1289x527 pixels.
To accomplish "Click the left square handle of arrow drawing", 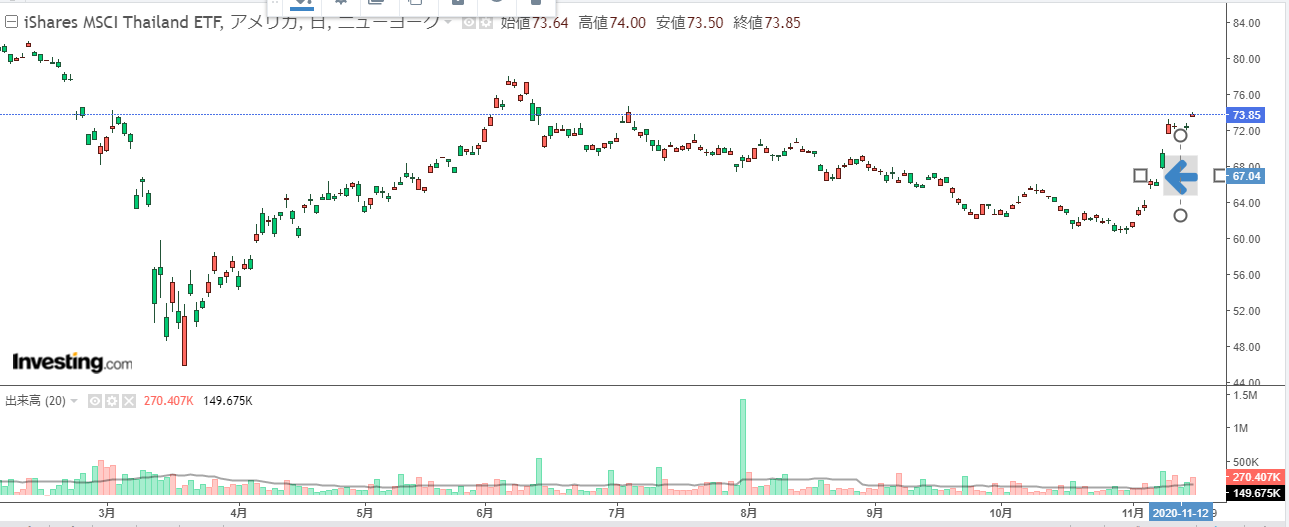I will point(1140,175).
